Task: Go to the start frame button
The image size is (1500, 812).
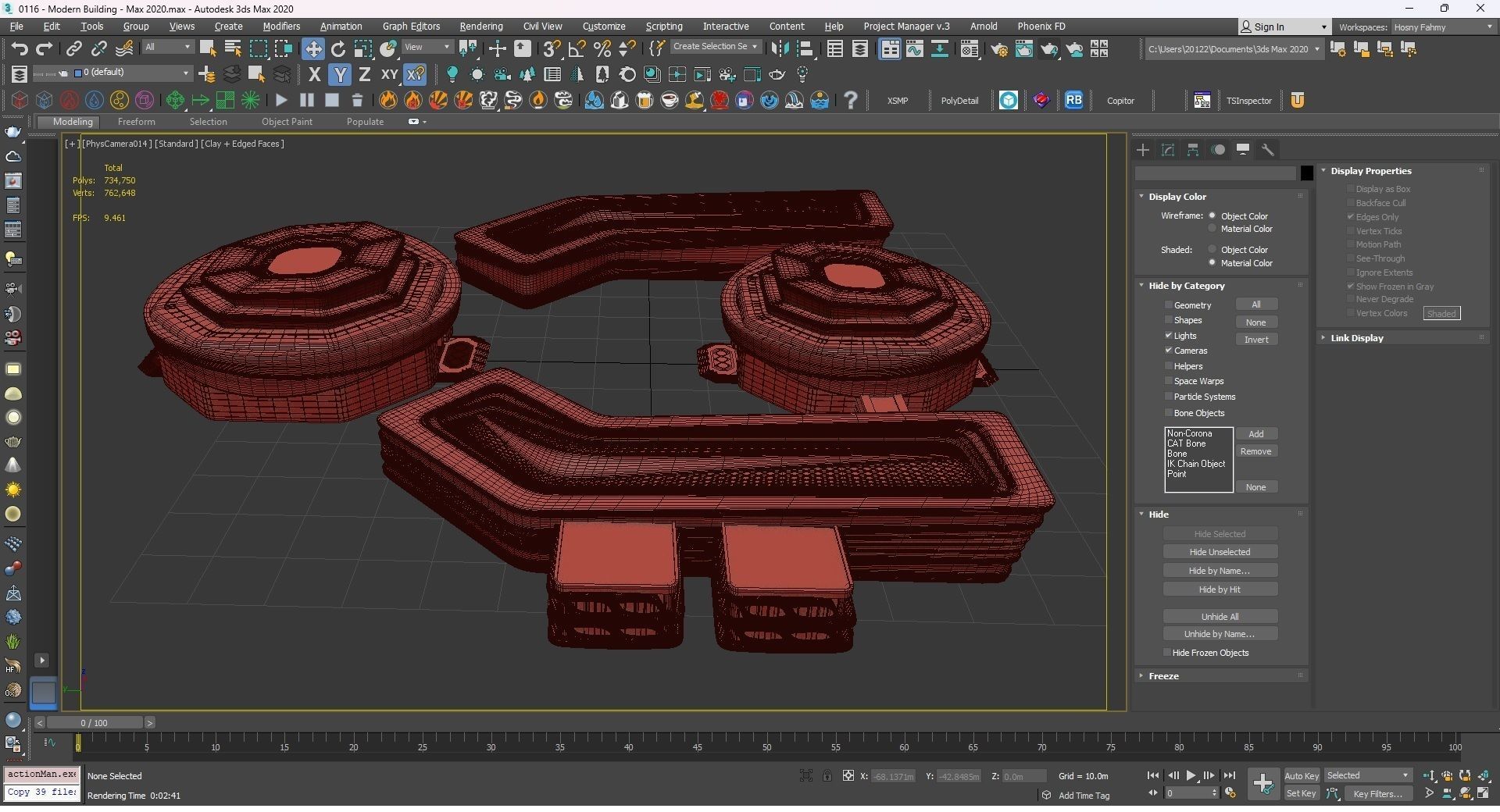Action: point(1153,775)
